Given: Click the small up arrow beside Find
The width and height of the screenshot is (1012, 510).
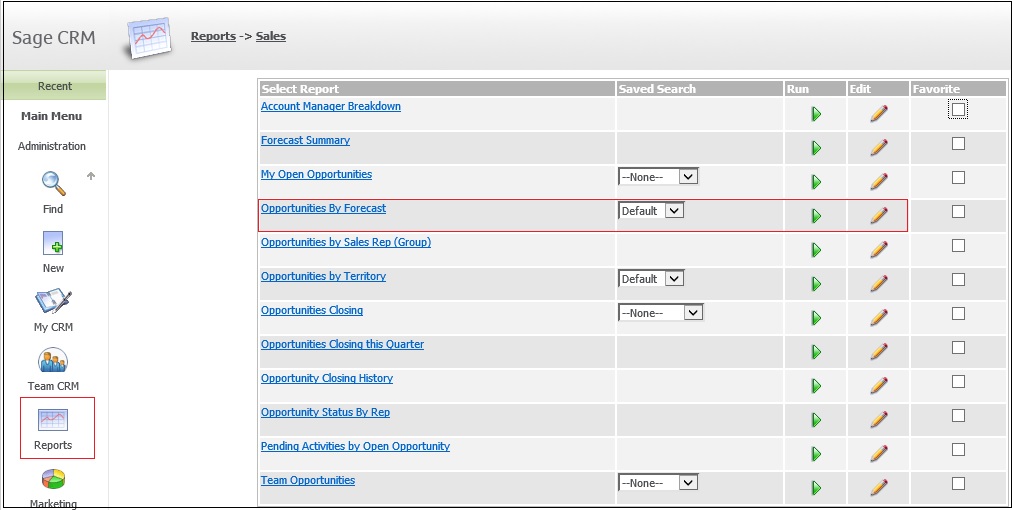Looking at the screenshot, I should [91, 176].
